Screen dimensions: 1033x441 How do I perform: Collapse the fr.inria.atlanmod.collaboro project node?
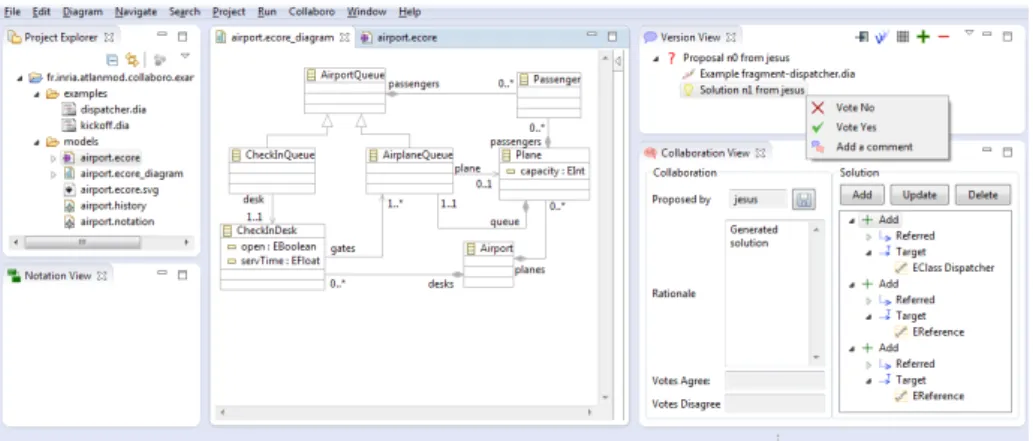(20, 78)
